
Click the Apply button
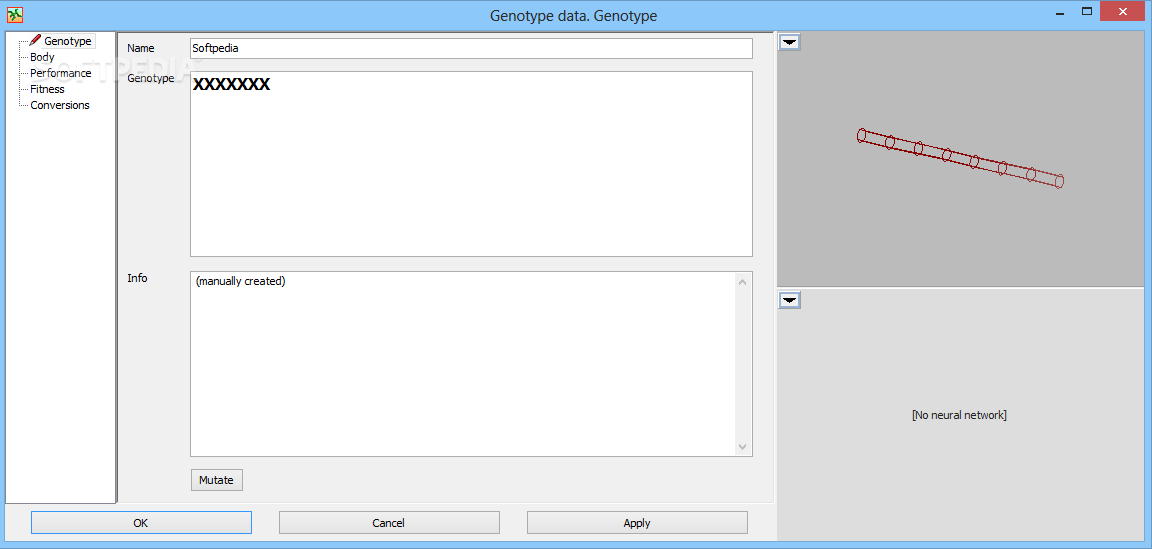[x=637, y=523]
